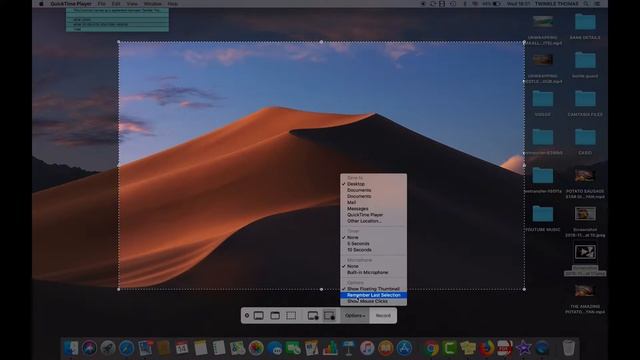Image resolution: width=640 pixels, height=360 pixels.
Task: Select Capture Selected Portion tool
Action: coord(291,316)
